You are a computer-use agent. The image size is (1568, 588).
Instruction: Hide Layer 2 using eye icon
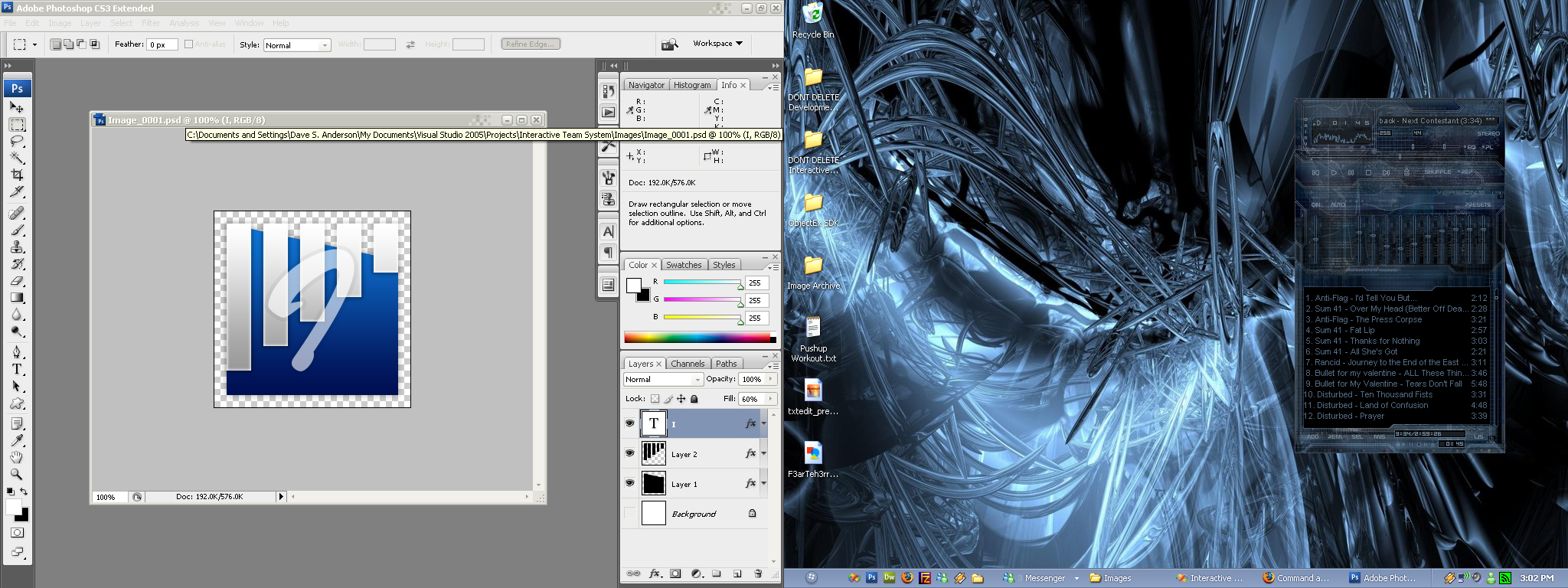point(629,453)
